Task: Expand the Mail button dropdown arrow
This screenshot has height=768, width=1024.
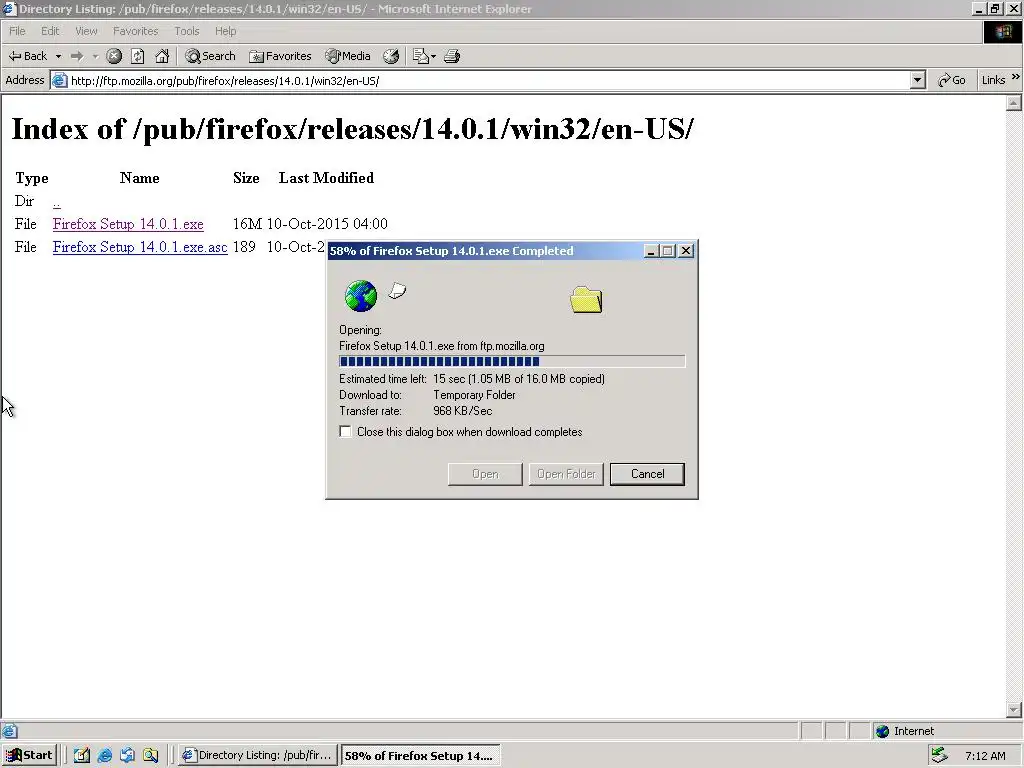Action: tap(433, 57)
